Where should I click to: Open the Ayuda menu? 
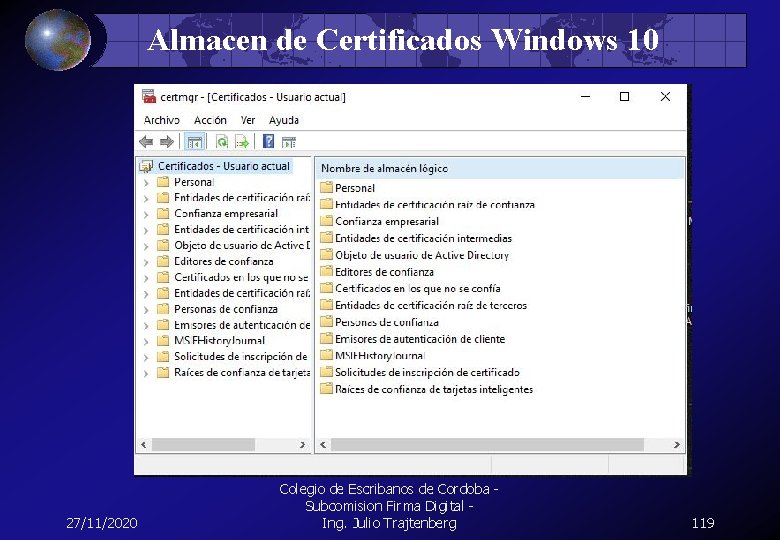(284, 120)
